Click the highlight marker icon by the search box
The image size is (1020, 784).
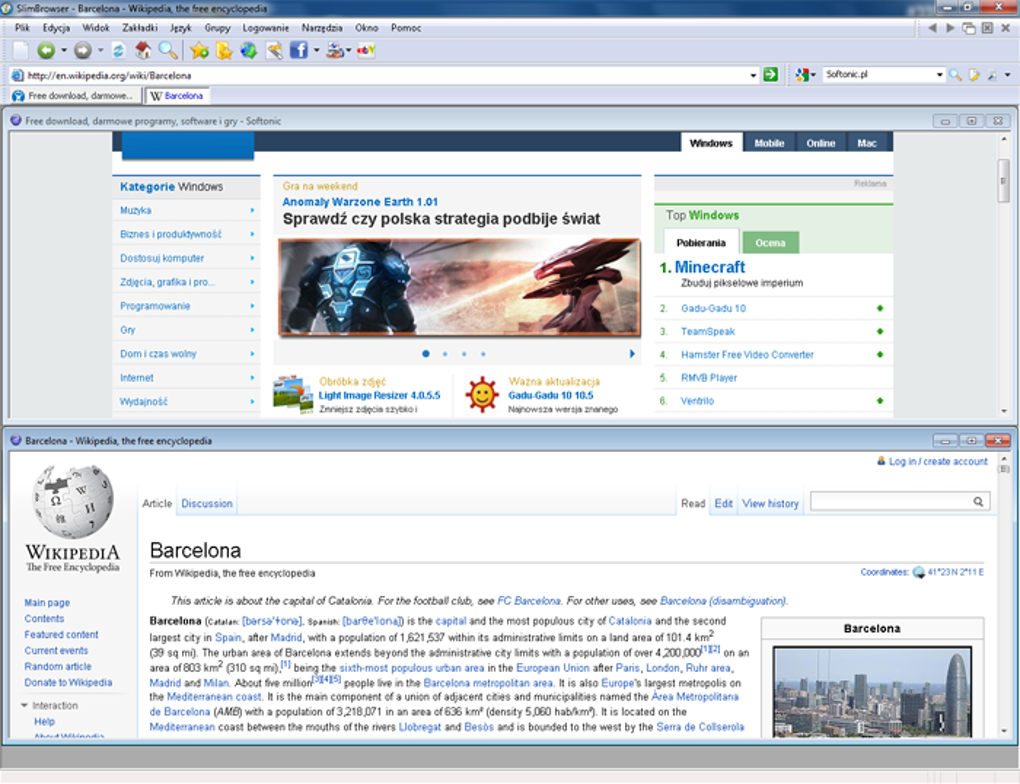click(974, 75)
